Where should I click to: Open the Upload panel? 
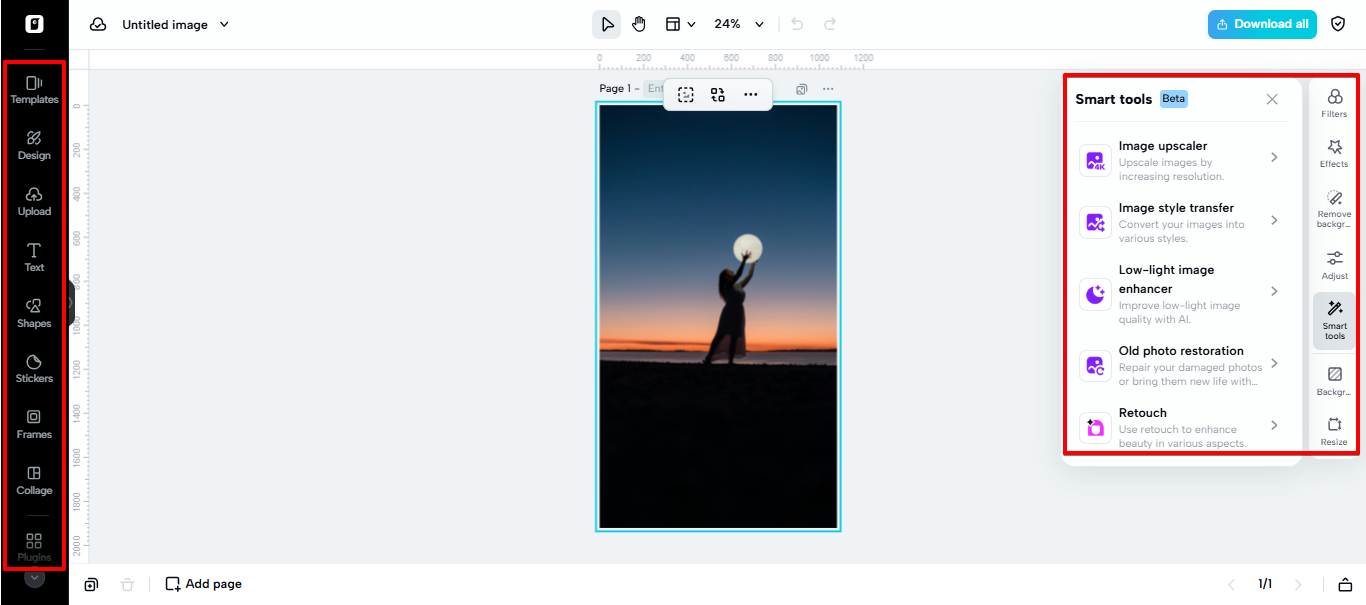click(34, 202)
